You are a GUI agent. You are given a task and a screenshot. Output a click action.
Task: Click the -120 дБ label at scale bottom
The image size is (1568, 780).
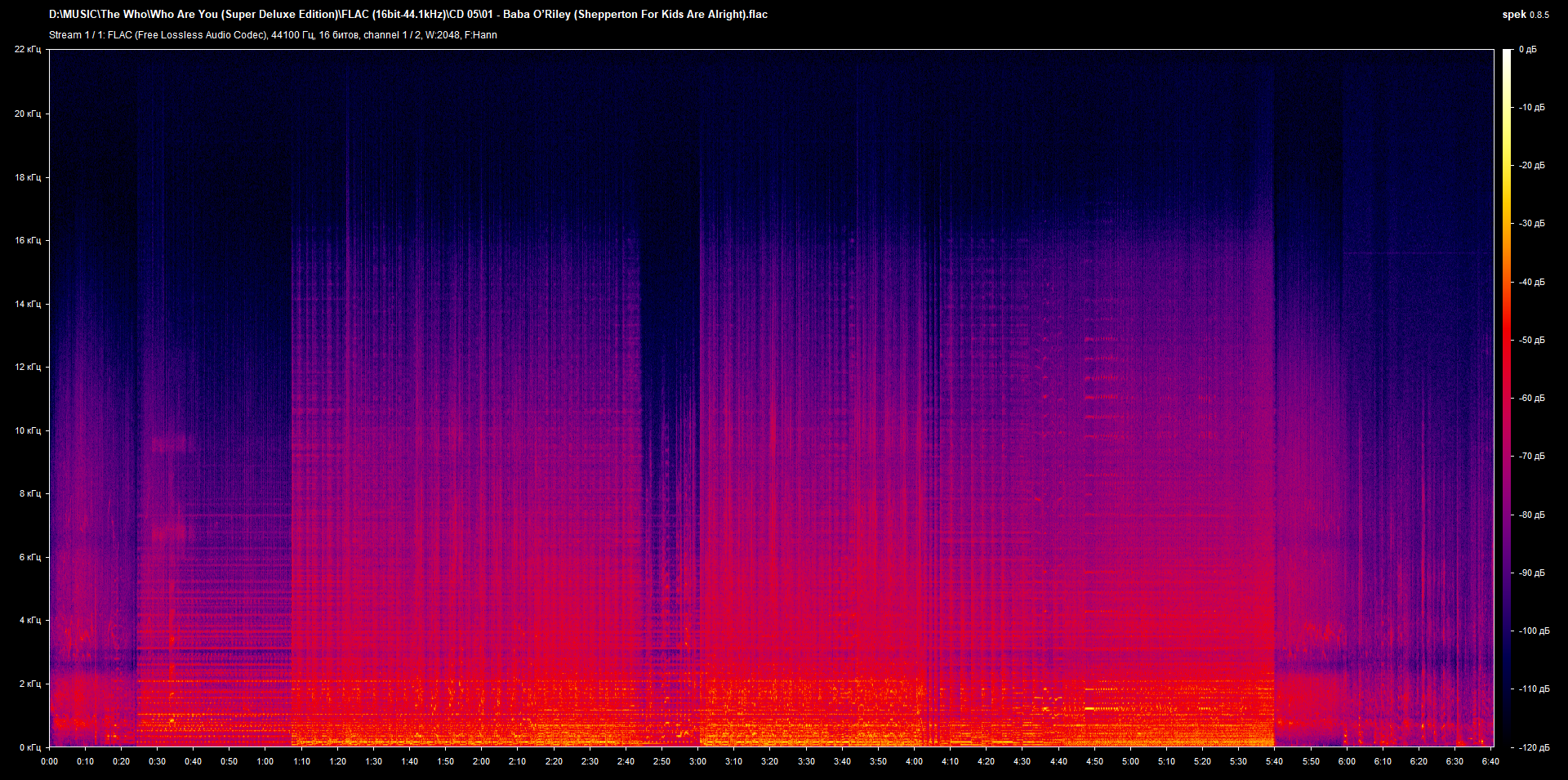pos(1534,746)
